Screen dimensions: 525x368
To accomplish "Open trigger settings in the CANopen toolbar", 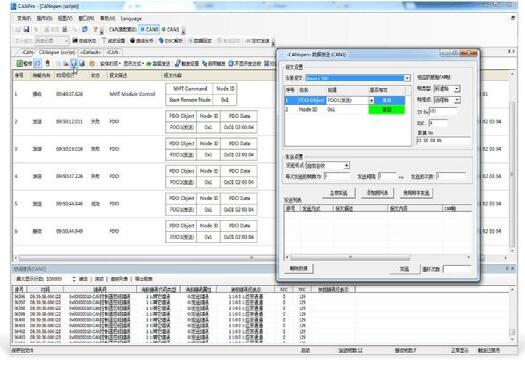I will [187, 63].
